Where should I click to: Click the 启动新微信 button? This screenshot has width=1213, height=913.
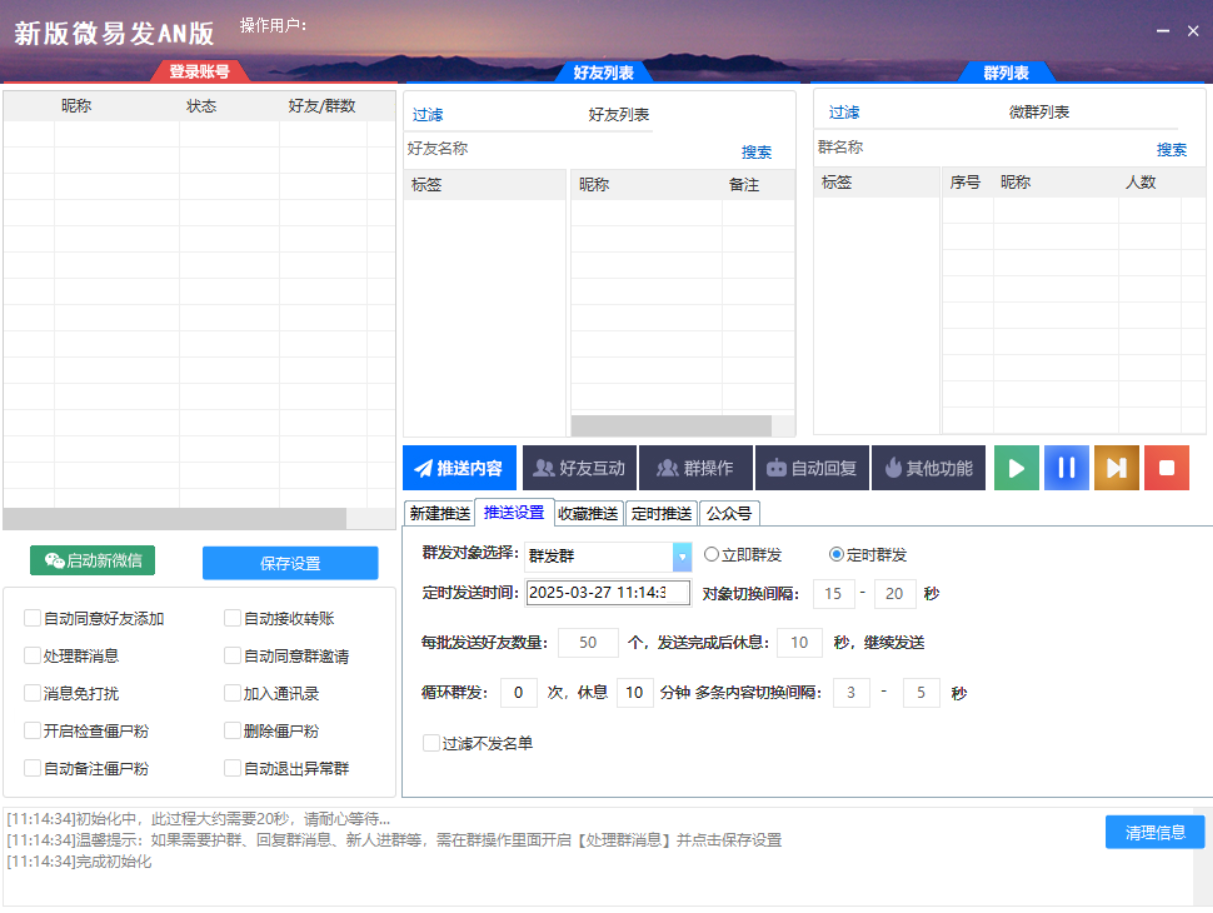click(93, 561)
